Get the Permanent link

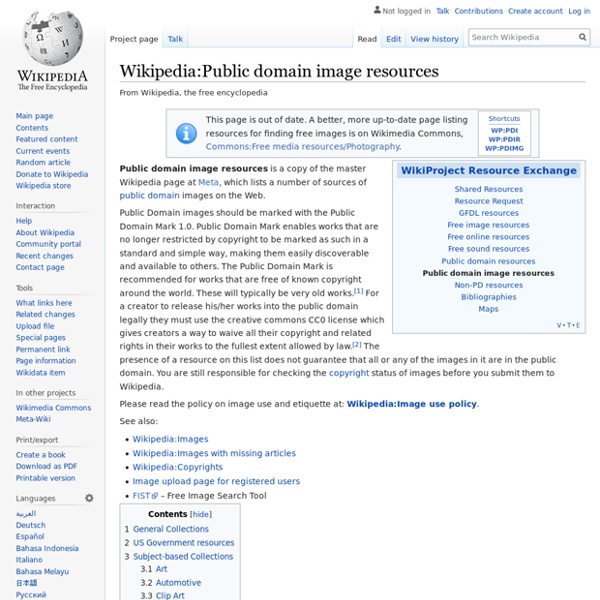pyautogui.click(x=43, y=349)
